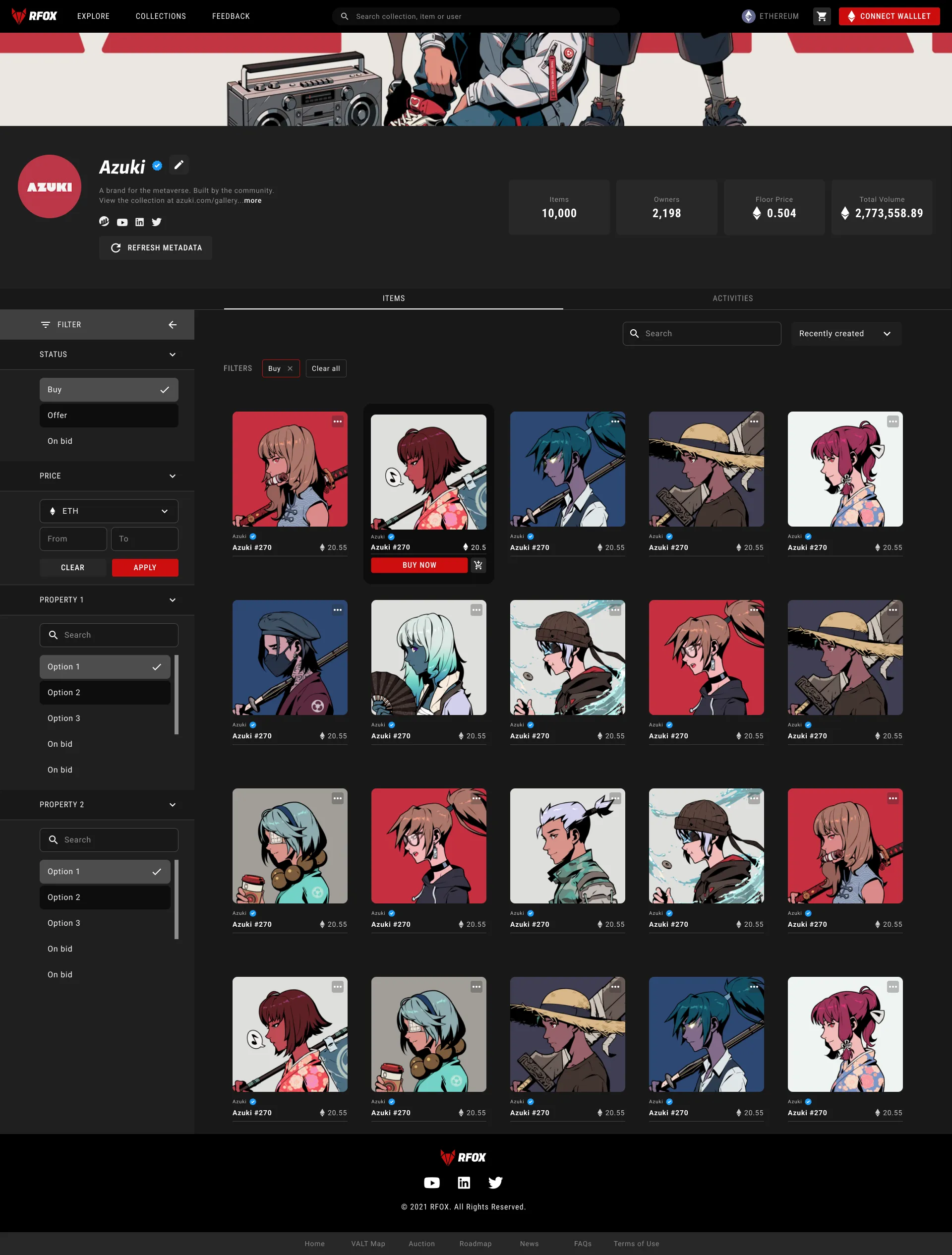The height and width of the screenshot is (1255, 952).
Task: Toggle the Buy status filter
Action: 109,390
